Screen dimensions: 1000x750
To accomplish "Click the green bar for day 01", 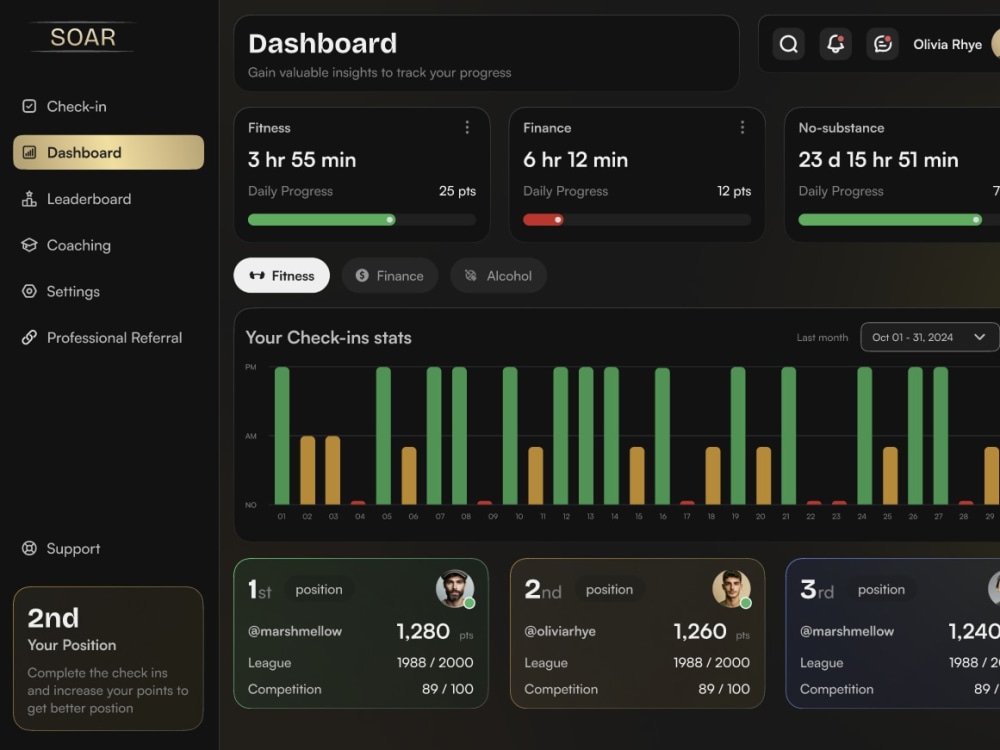I will pyautogui.click(x=282, y=436).
